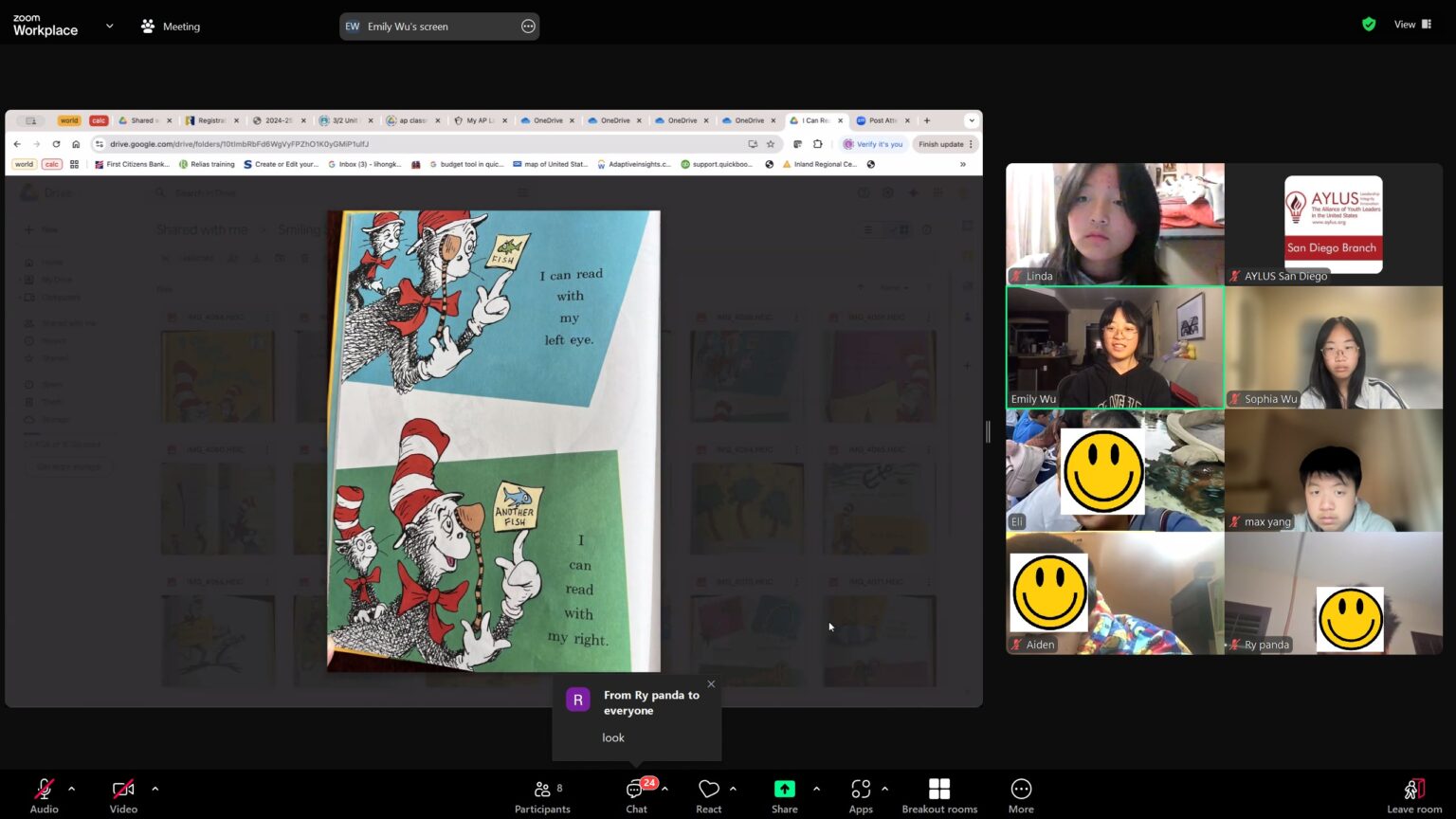Image resolution: width=1456 pixels, height=819 pixels.
Task: Open the 'Relias training' bookmark
Action: [x=207, y=164]
